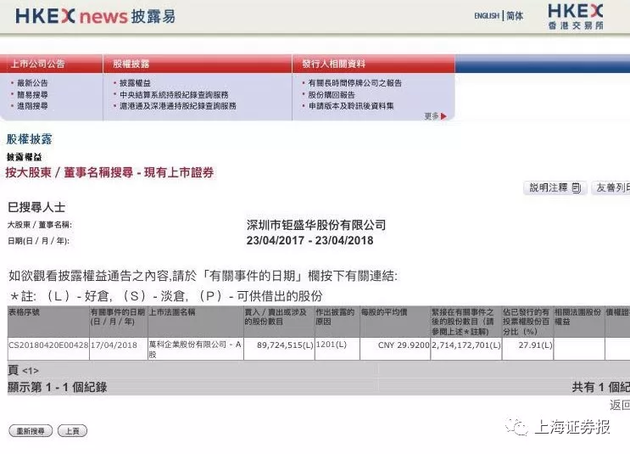This screenshot has width=630, height=454.
Task: Open record CS20180420E00428 in the table
Action: 47,344
